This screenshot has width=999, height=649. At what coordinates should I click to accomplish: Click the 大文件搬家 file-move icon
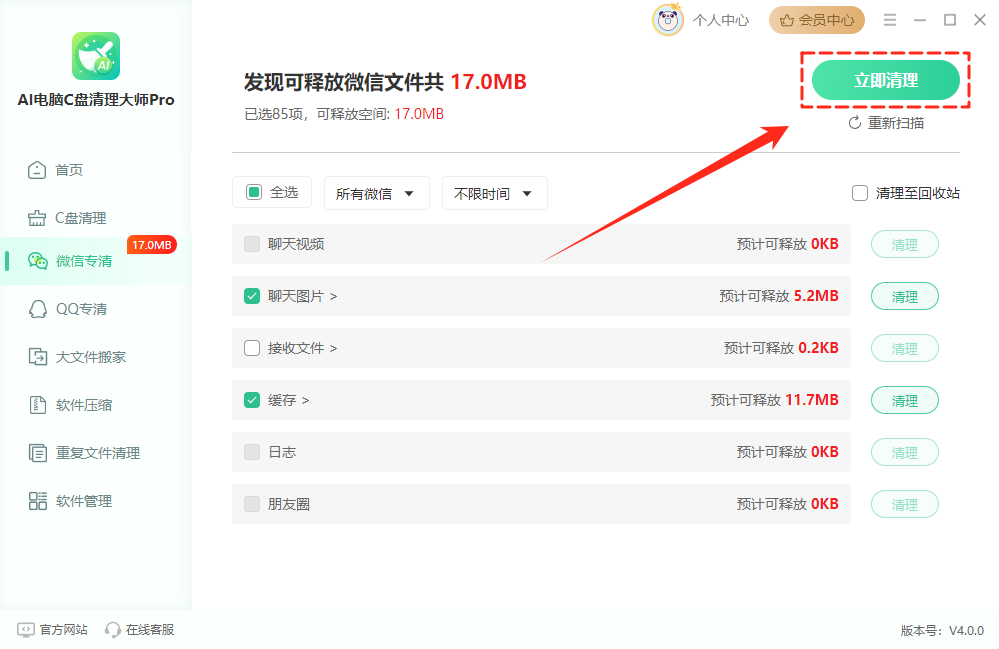pos(38,357)
